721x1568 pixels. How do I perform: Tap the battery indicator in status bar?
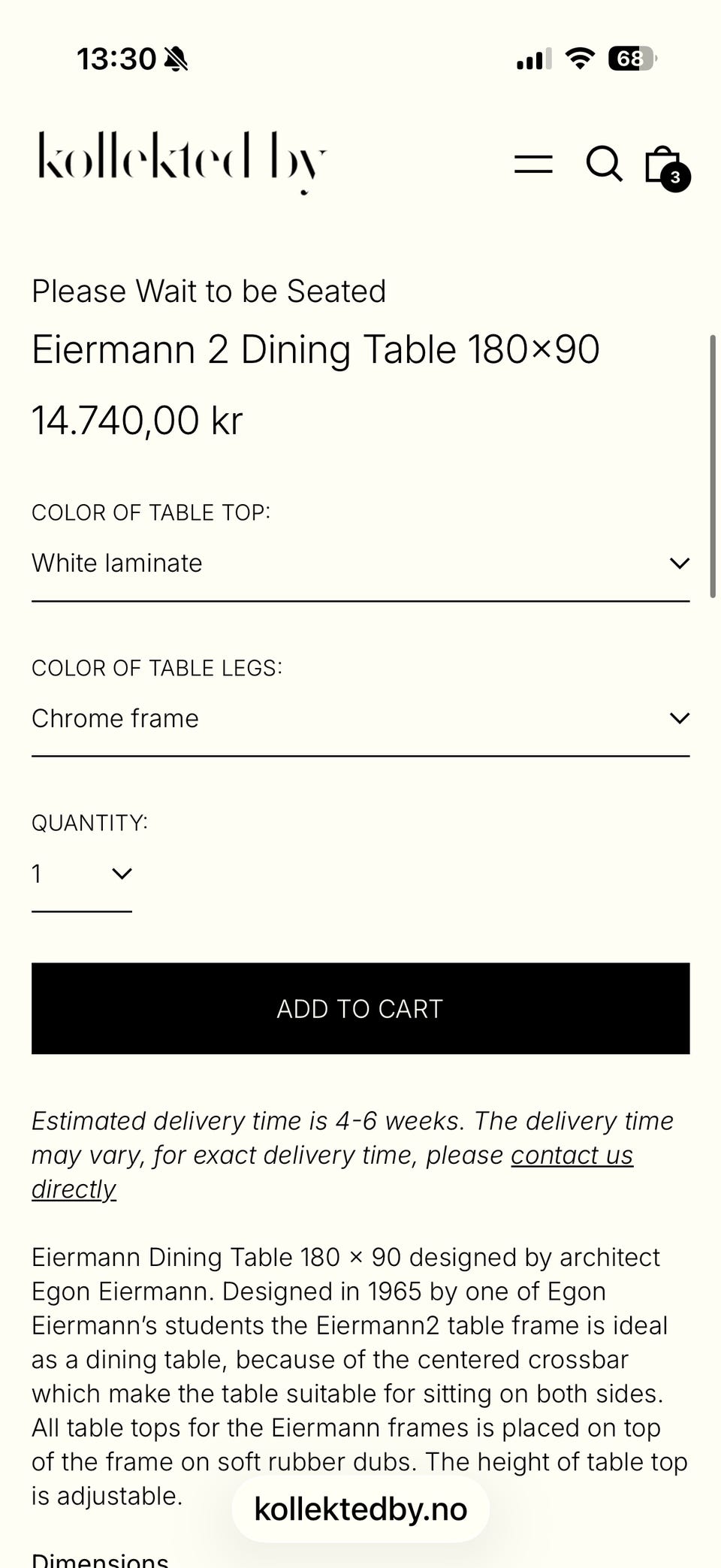coord(632,58)
